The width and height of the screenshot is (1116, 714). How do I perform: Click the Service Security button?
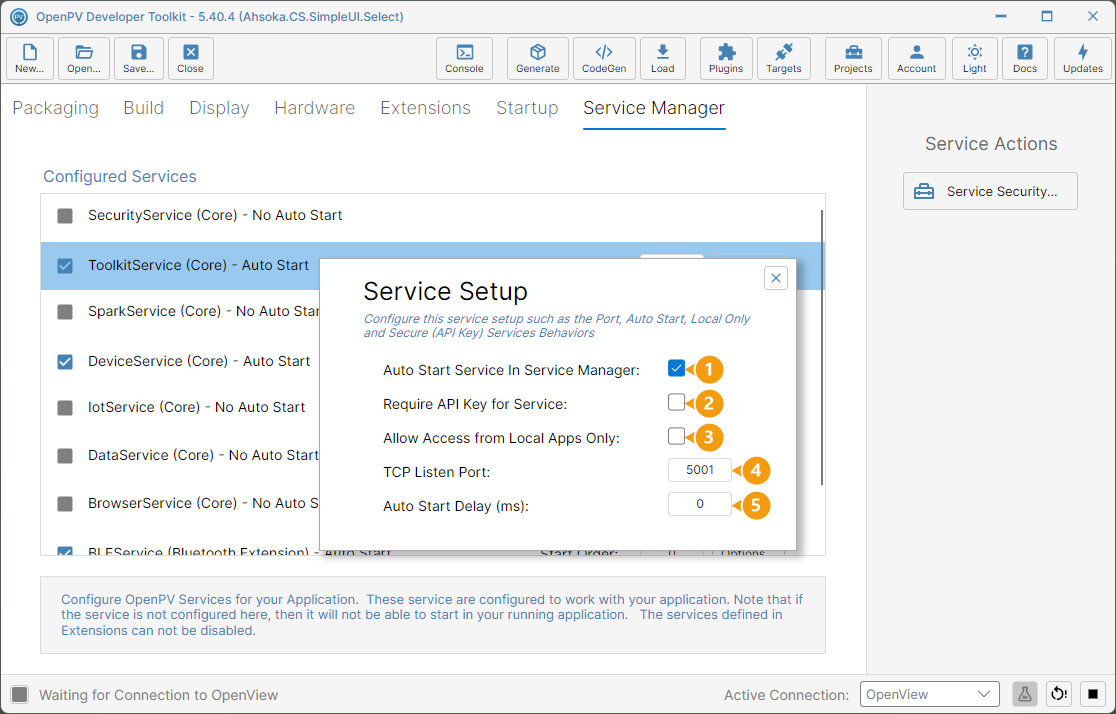click(x=990, y=191)
